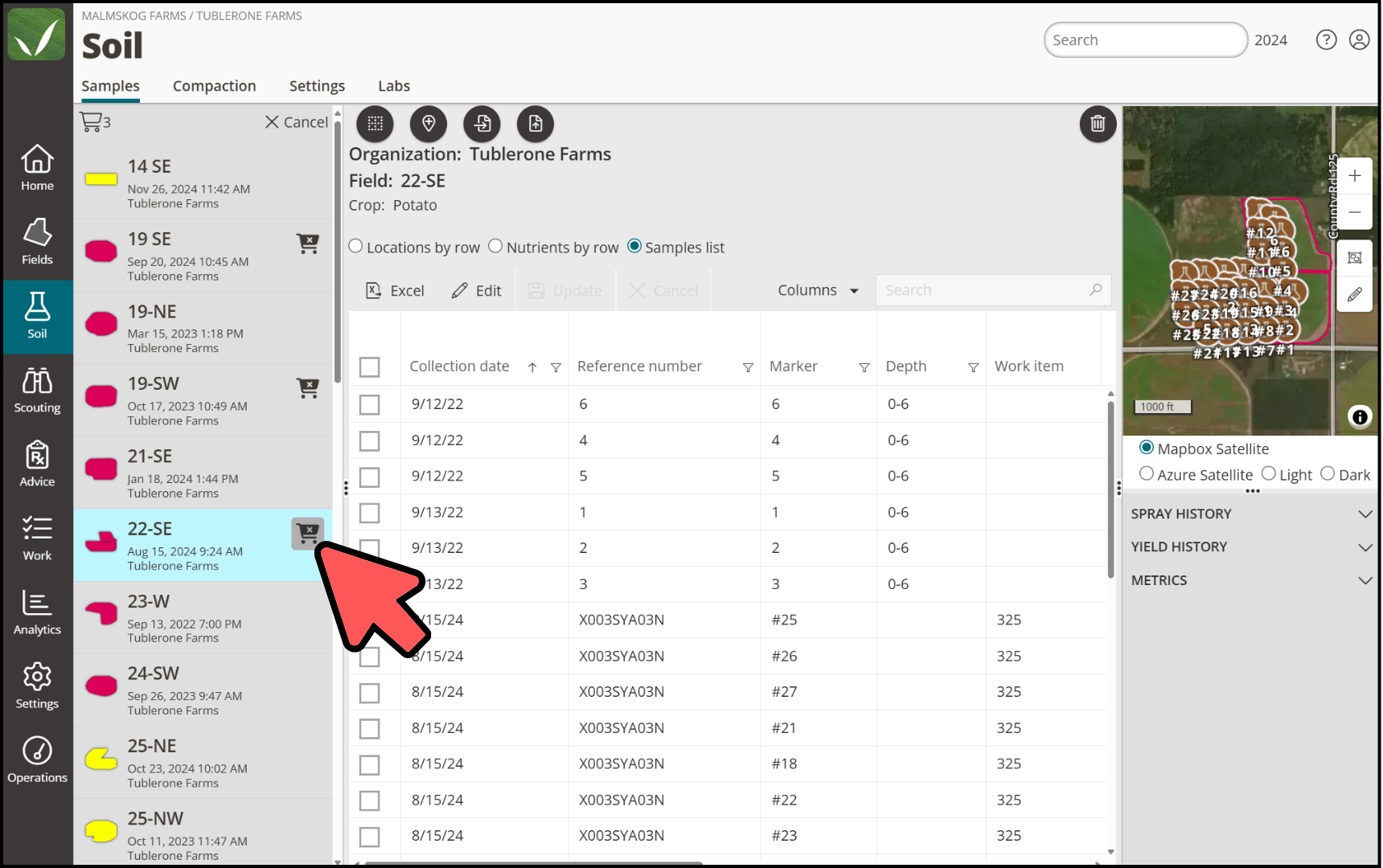Open the Settings gear in sidebar
The height and width of the screenshot is (868, 1383).
click(37, 687)
